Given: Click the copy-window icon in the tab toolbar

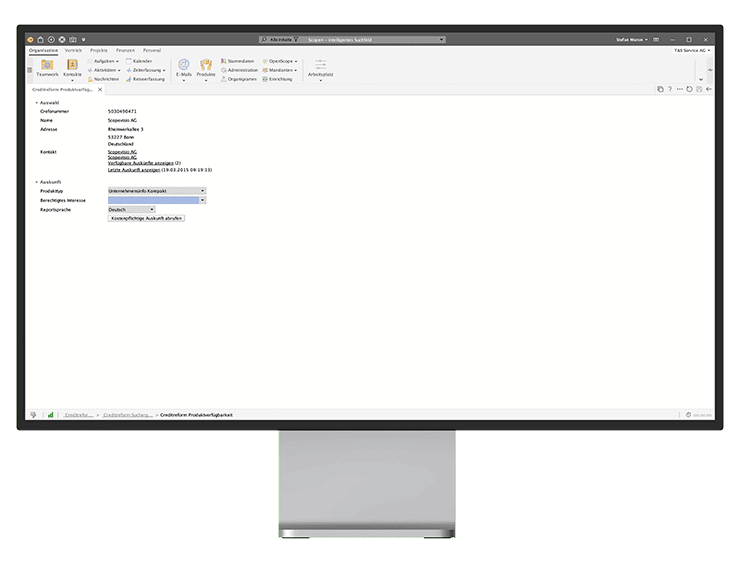Looking at the screenshot, I should [660, 89].
